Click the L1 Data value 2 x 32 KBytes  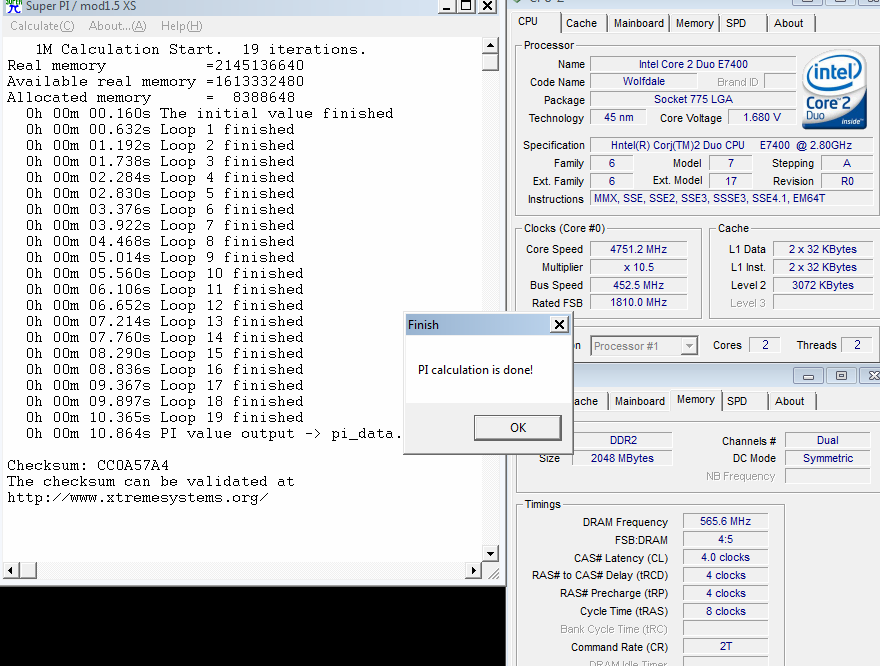pos(823,249)
